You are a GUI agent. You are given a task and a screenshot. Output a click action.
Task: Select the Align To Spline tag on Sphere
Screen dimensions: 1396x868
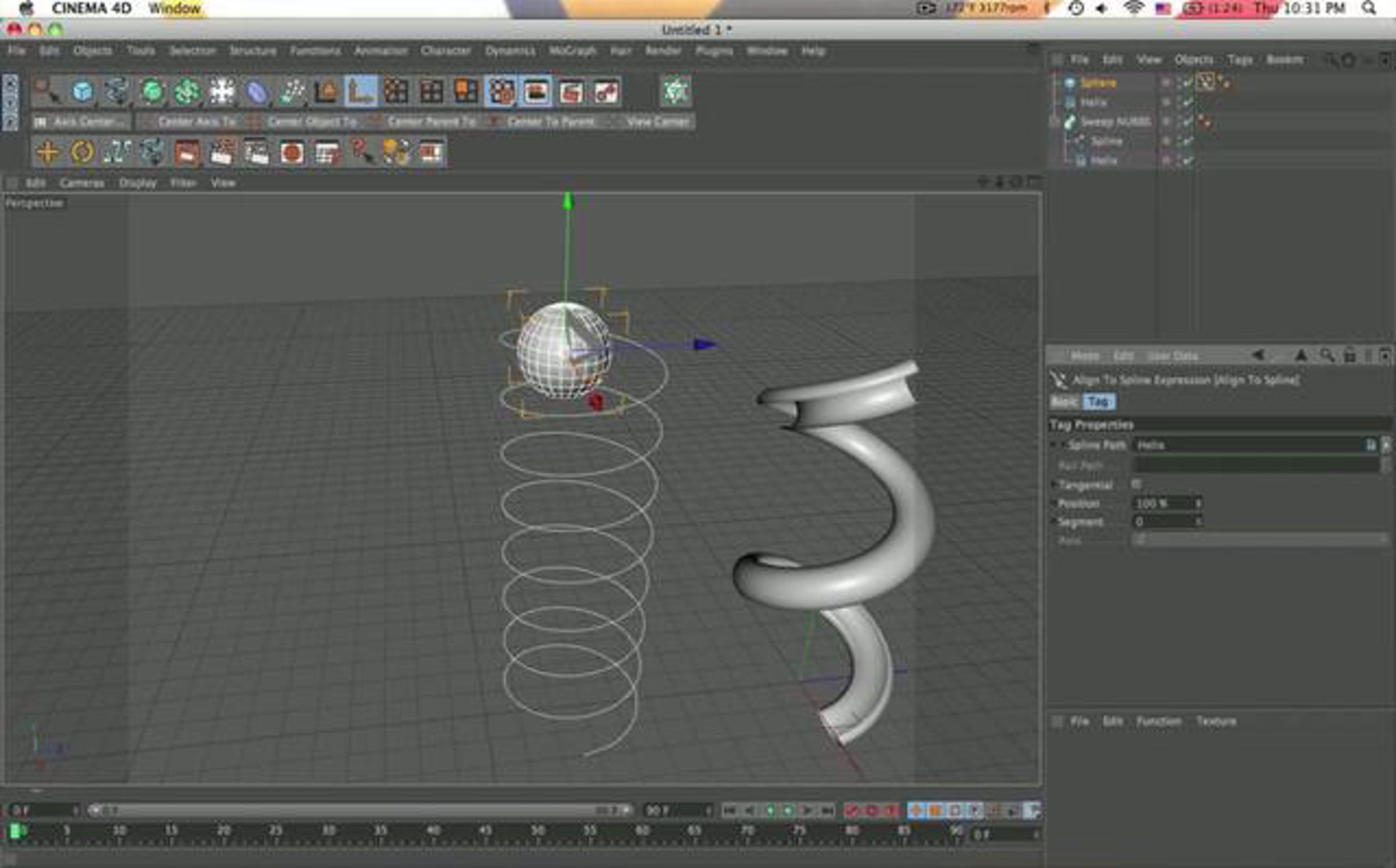pyautogui.click(x=1206, y=83)
